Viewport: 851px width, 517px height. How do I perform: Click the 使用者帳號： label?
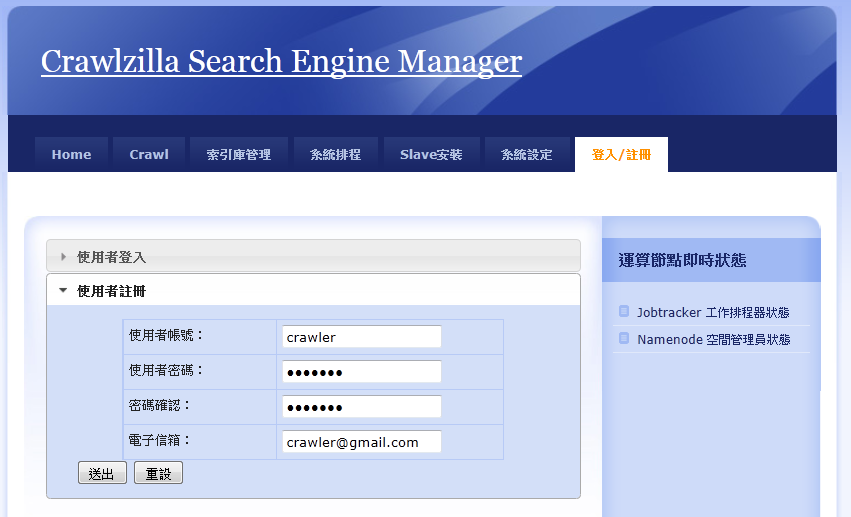click(166, 335)
